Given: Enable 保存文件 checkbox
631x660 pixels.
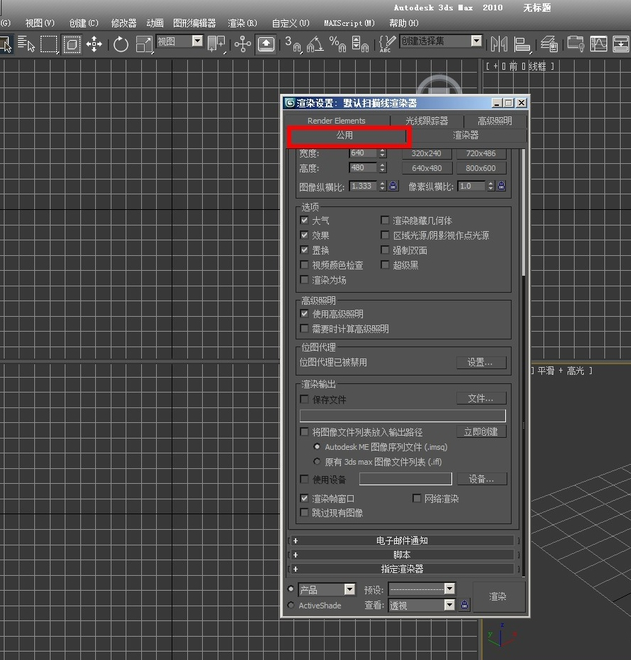Looking at the screenshot, I should click(304, 399).
